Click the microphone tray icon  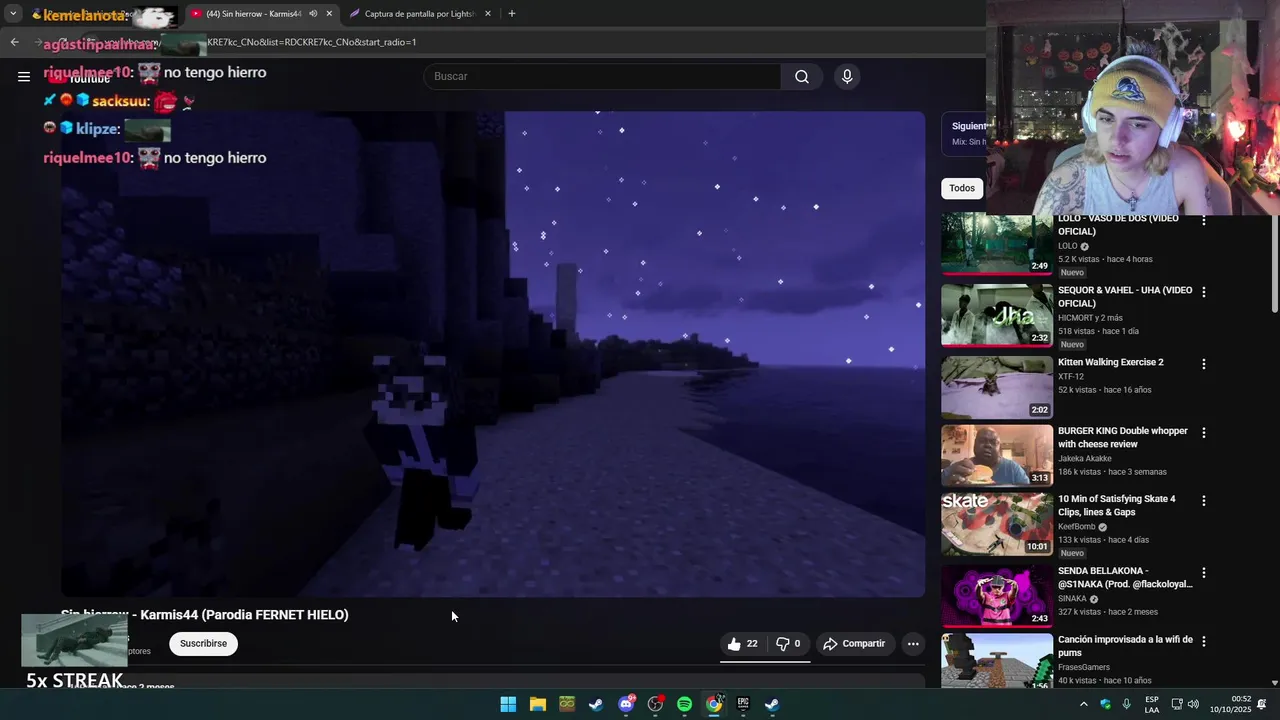(1127, 704)
